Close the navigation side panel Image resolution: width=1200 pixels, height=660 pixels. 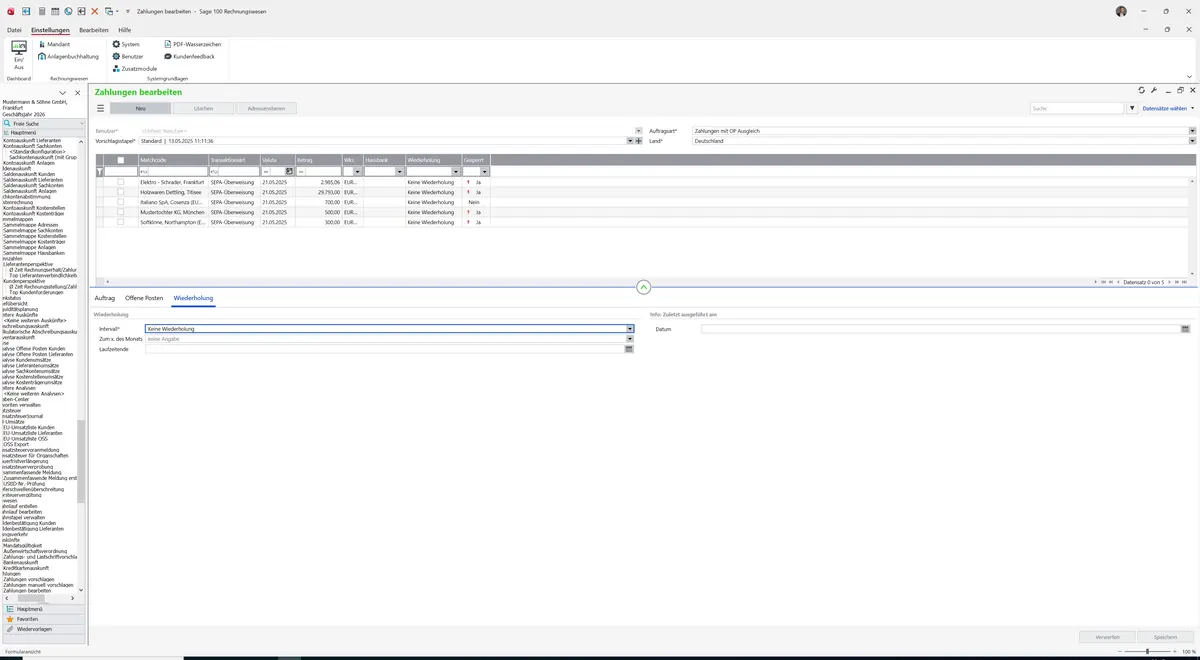coord(78,93)
